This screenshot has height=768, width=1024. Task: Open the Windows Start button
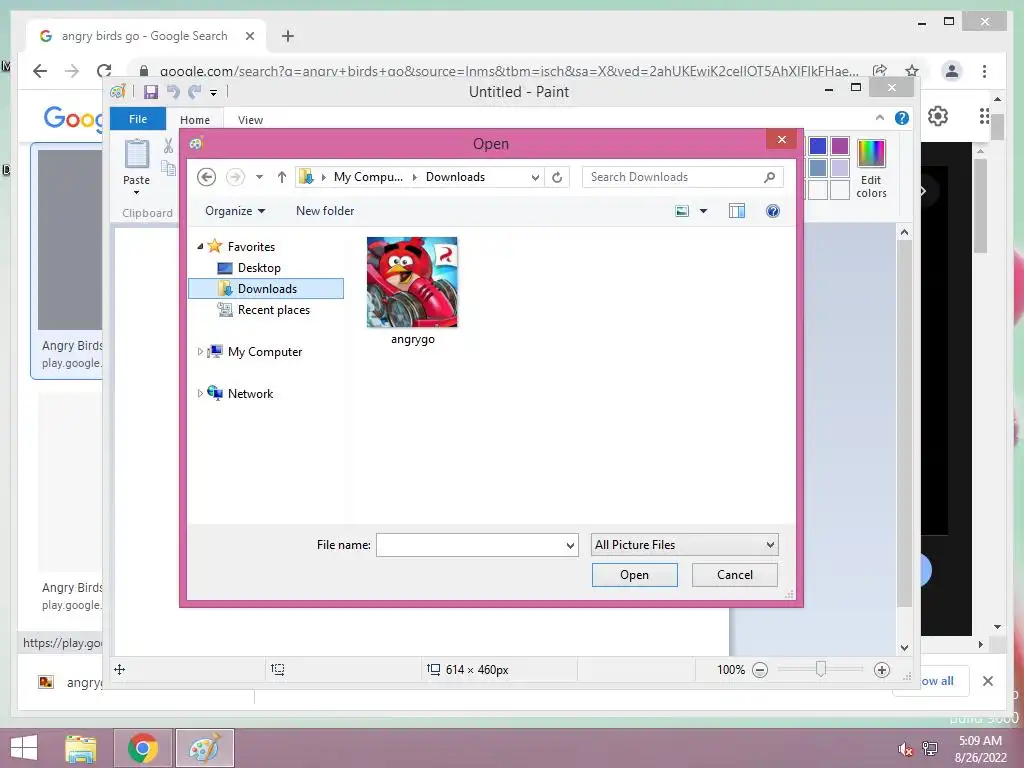tap(24, 748)
